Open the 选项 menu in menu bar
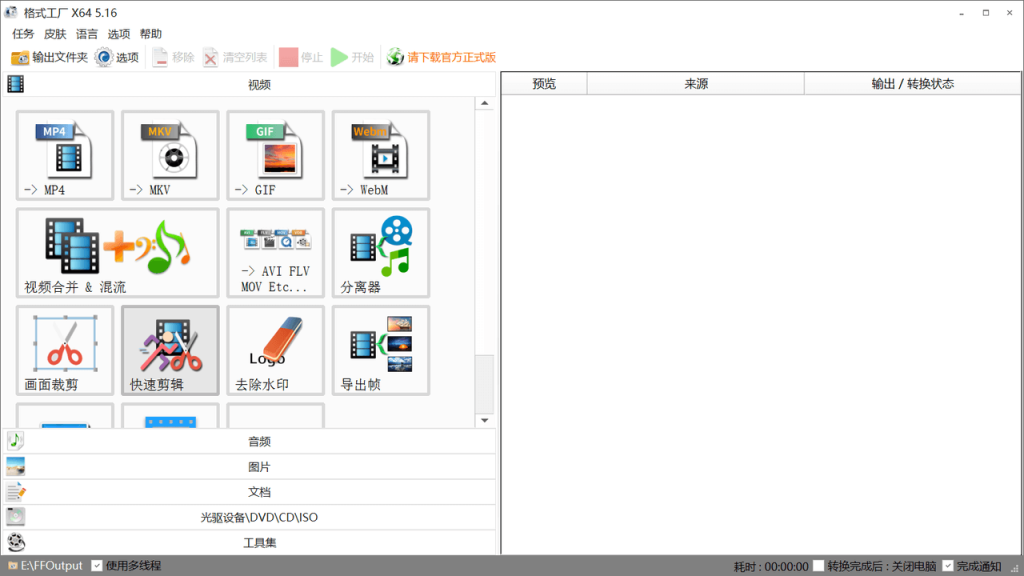The image size is (1024, 576). click(x=119, y=34)
